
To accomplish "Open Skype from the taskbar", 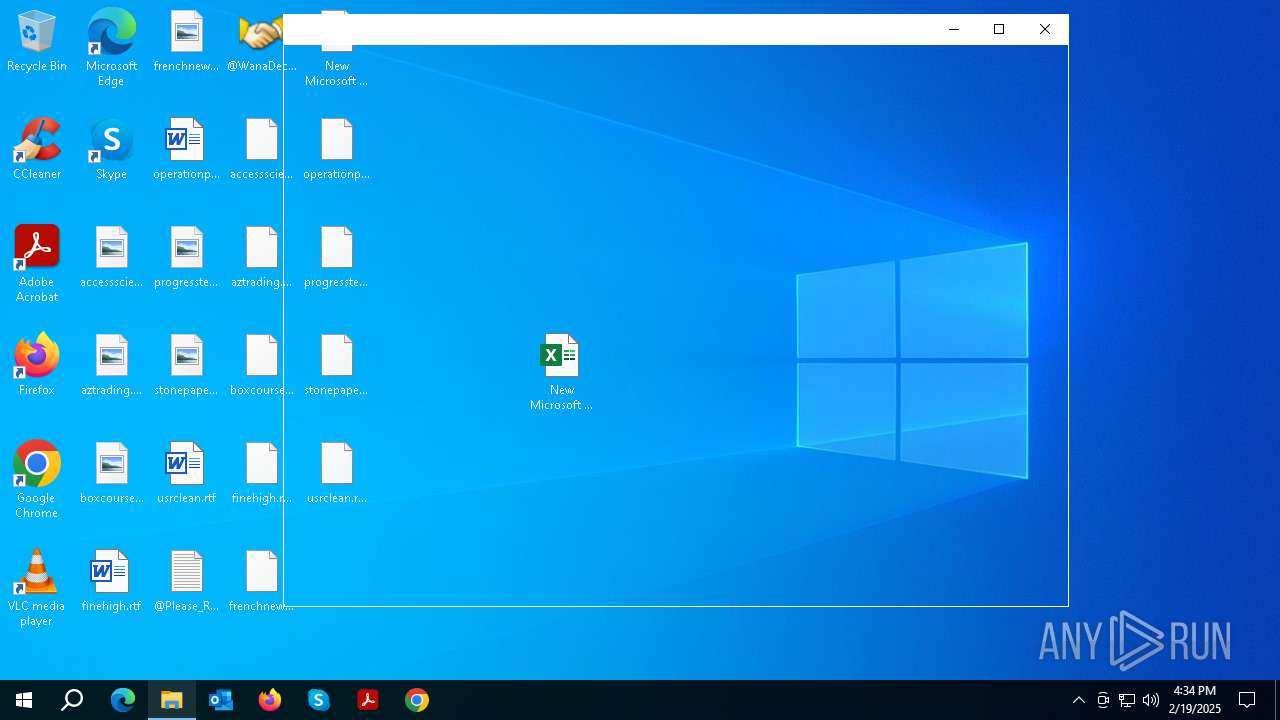I will 319,700.
